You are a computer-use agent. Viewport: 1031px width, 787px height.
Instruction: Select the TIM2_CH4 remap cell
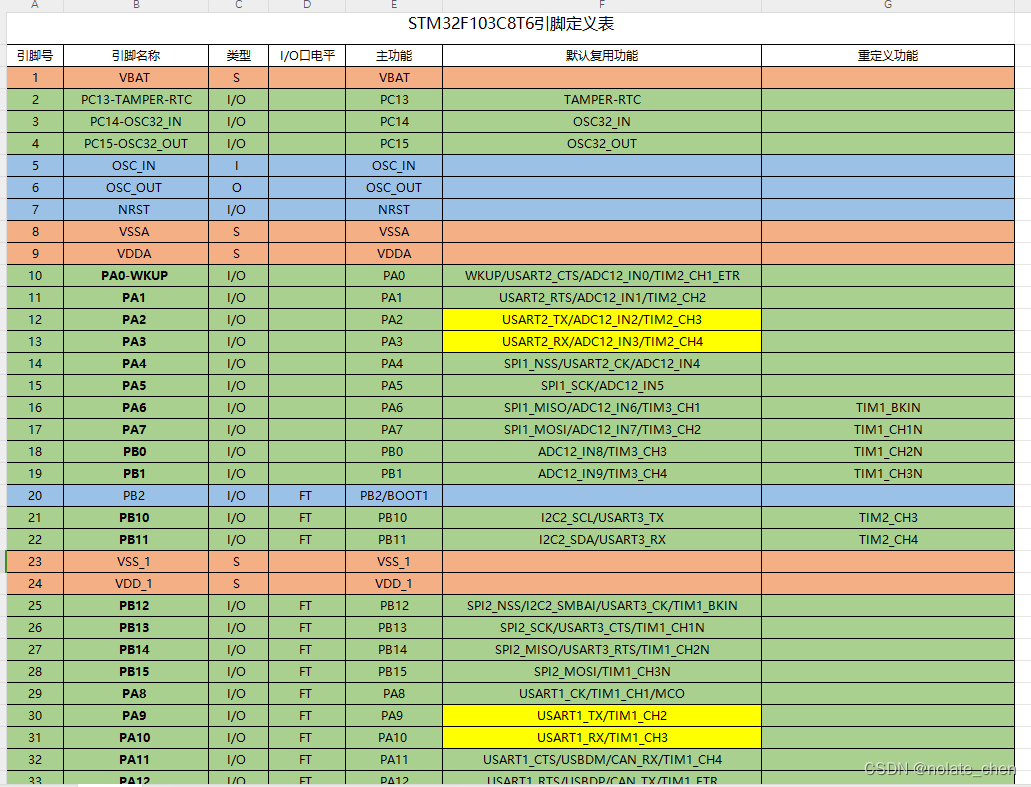tap(888, 540)
